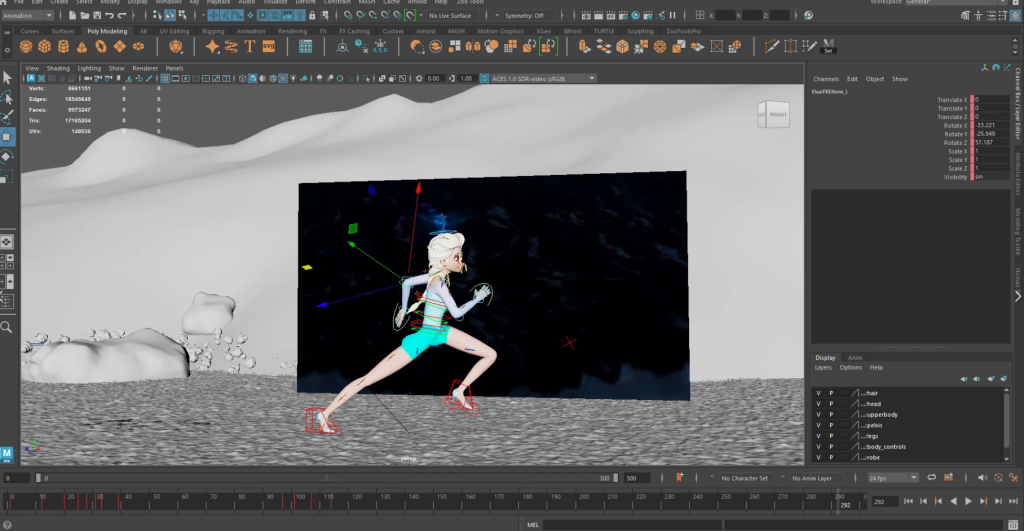Click the play backwards button
The height and width of the screenshot is (531, 1024).
click(x=953, y=501)
